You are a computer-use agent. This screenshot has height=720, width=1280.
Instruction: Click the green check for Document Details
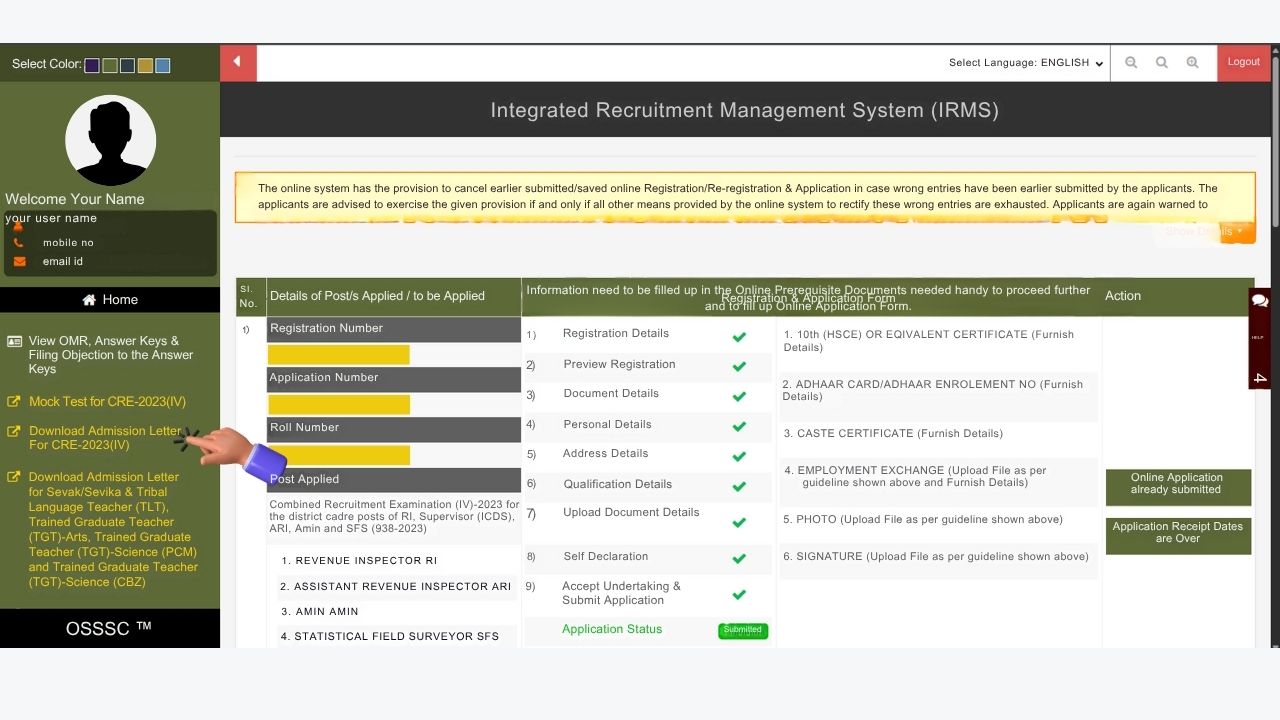739,397
